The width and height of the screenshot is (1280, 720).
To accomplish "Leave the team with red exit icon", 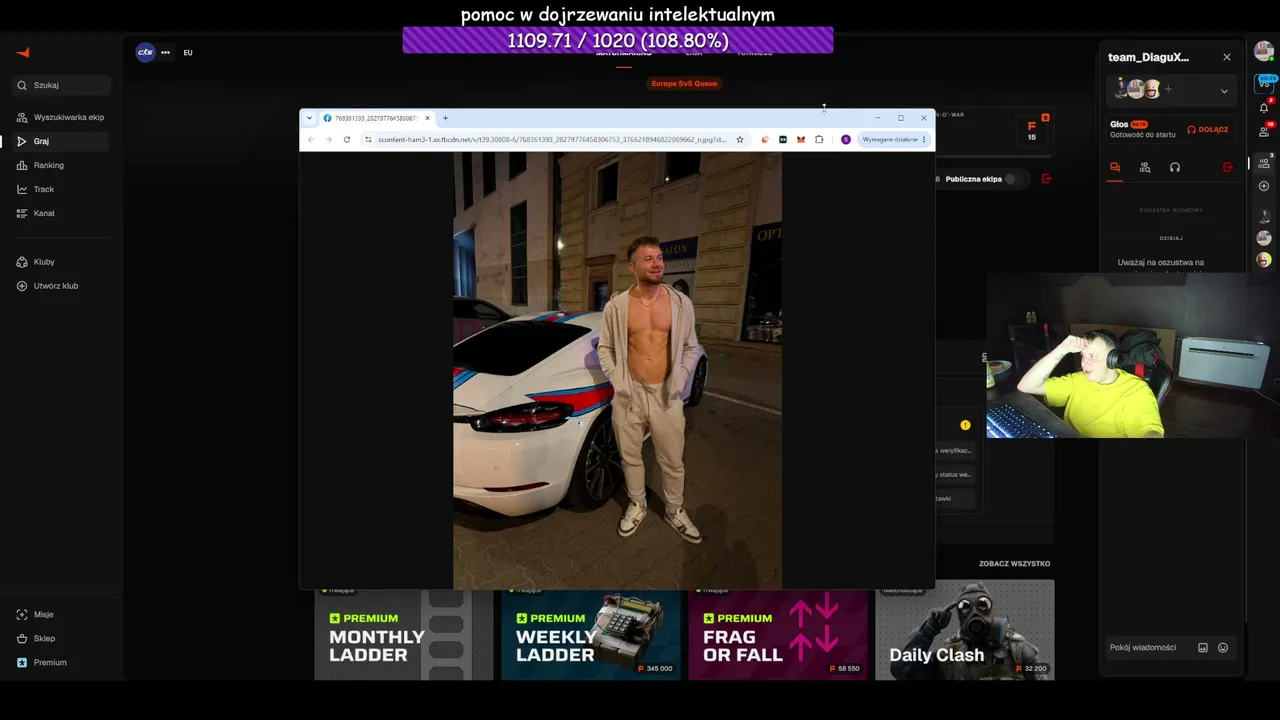I will (x=1228, y=167).
